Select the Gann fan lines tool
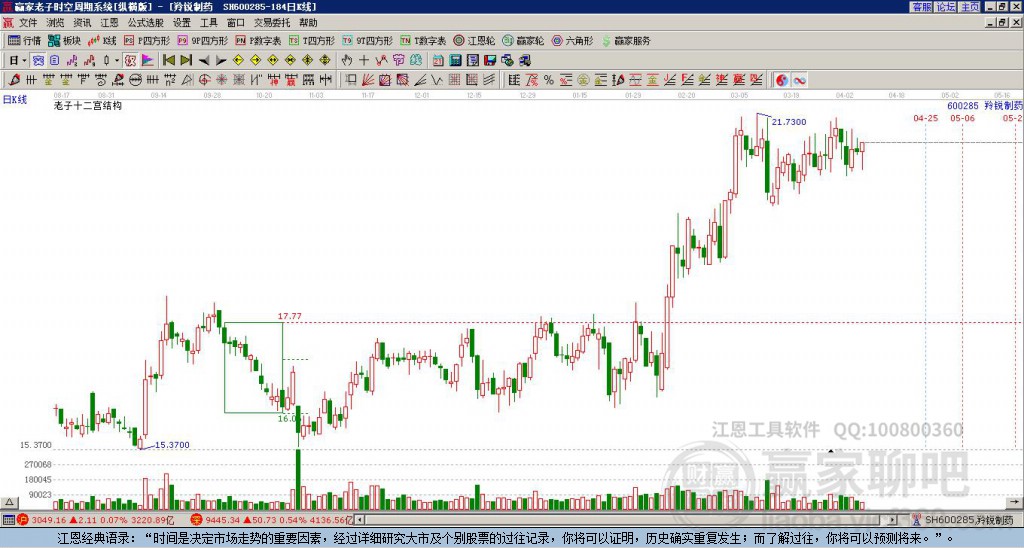The height and width of the screenshot is (548, 1024). (368, 80)
